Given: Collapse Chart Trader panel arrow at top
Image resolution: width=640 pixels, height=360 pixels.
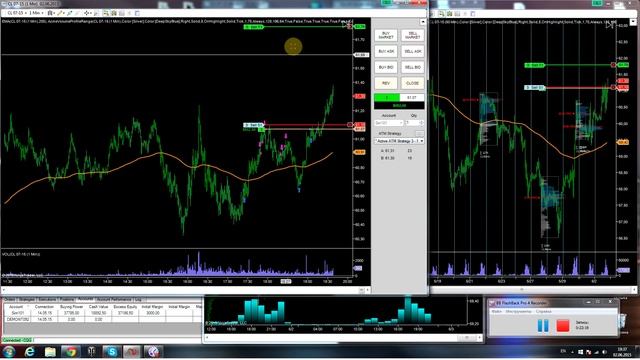Looking at the screenshot, I should (x=423, y=22).
